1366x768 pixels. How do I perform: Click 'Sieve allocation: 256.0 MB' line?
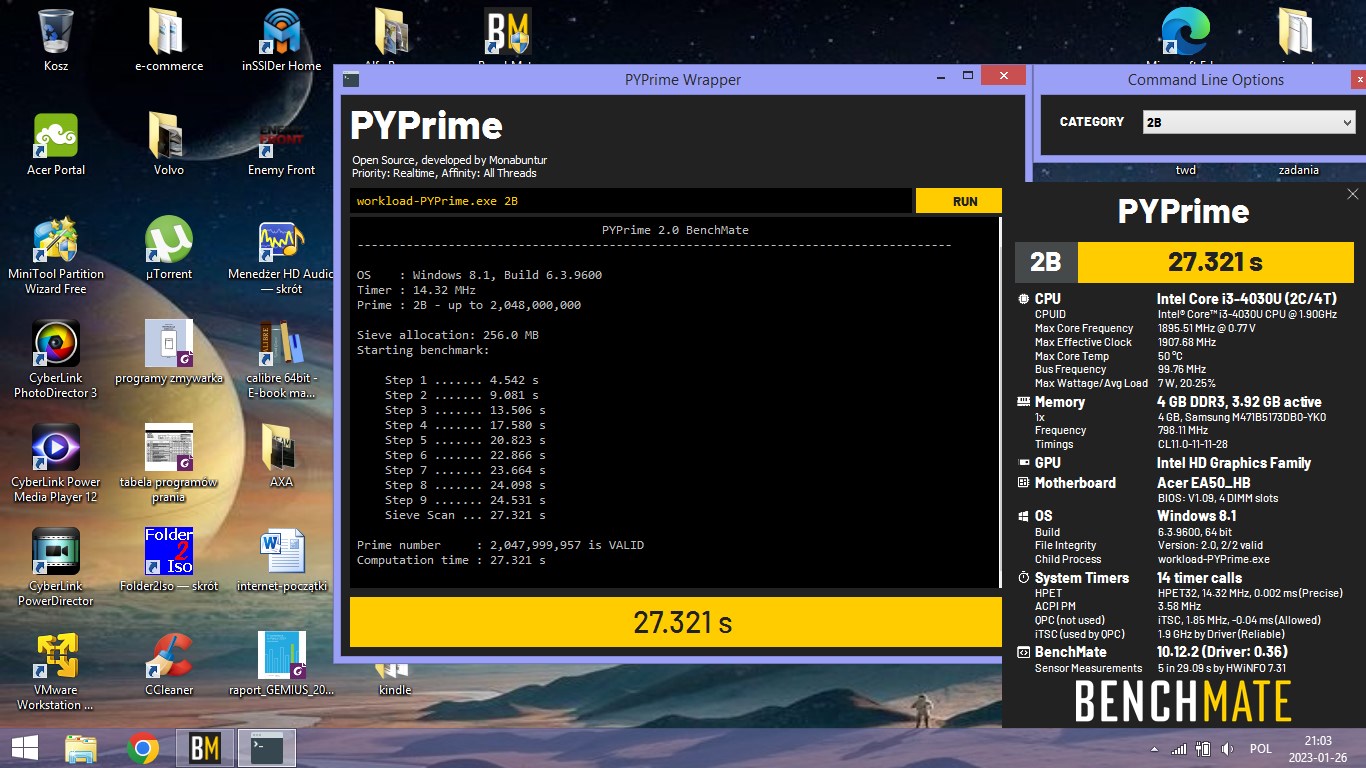[447, 335]
